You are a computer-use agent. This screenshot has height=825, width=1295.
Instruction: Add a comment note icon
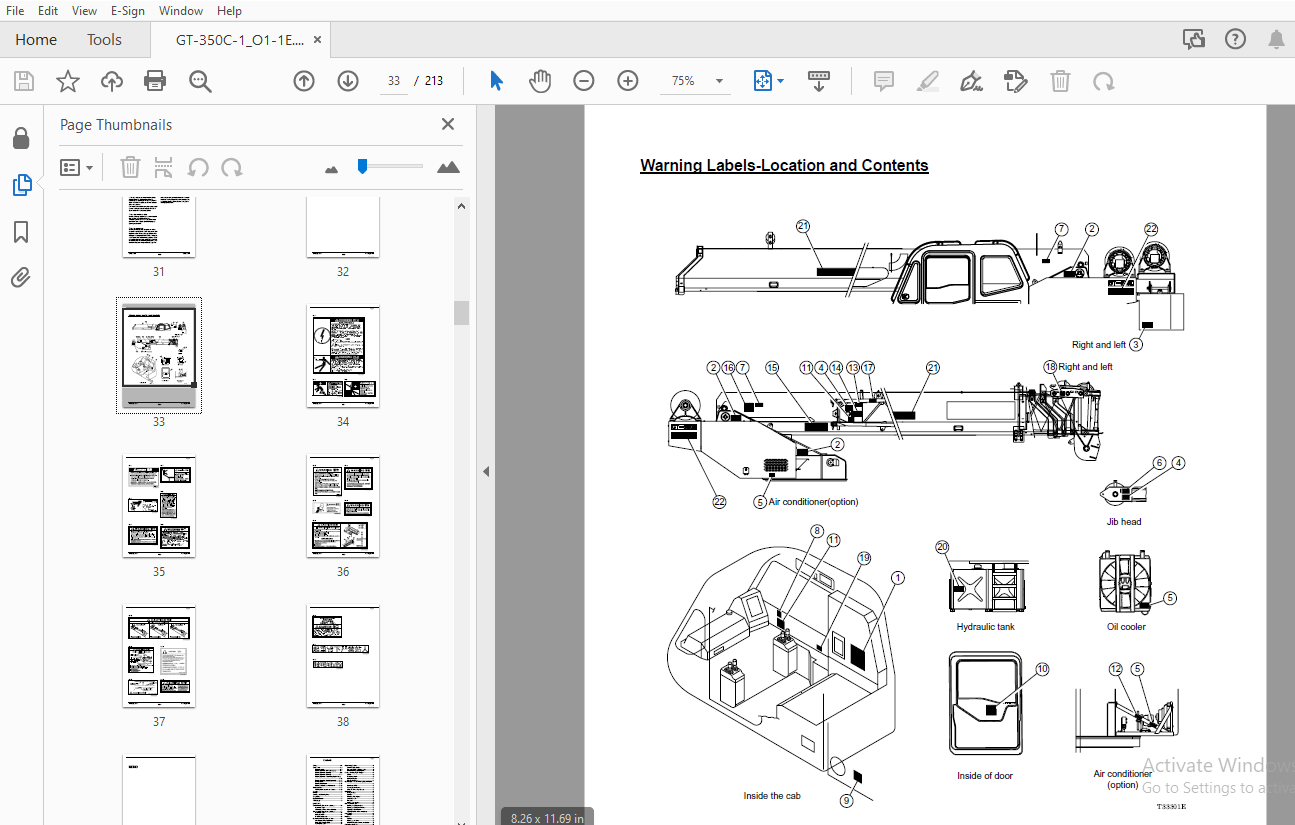tap(884, 81)
